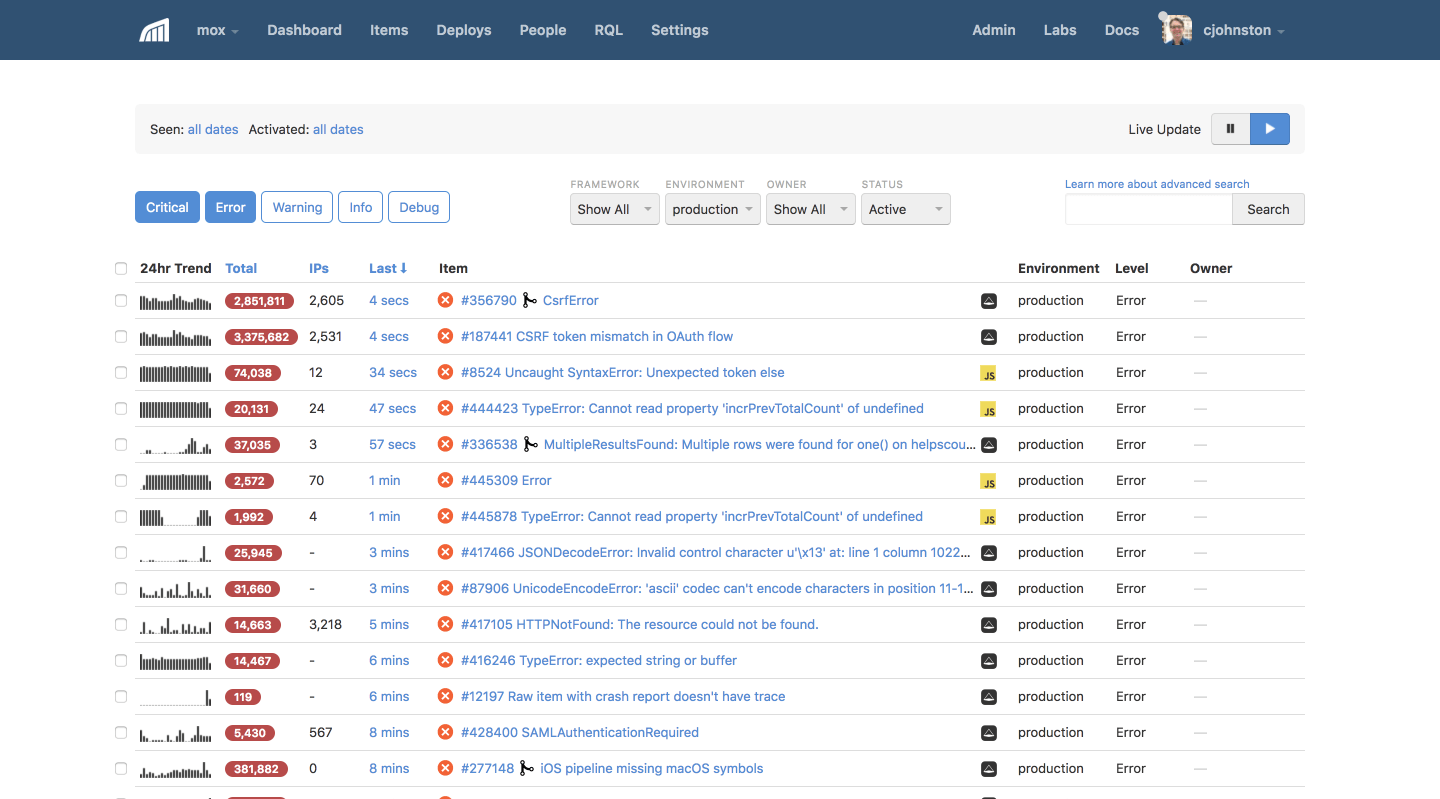Open the Learn more about advanced search link

point(1156,184)
